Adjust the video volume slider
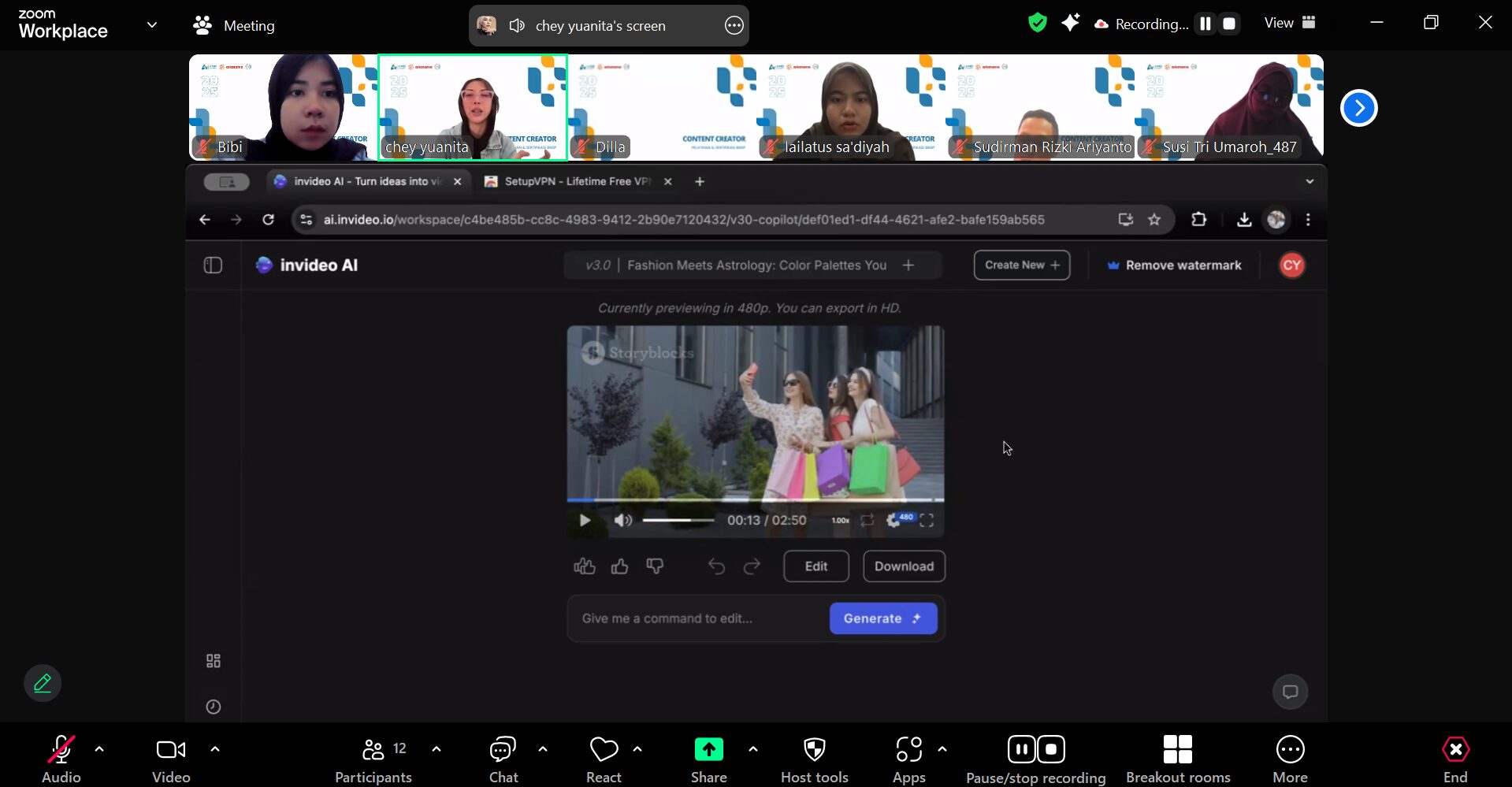This screenshot has height=787, width=1512. 678,520
